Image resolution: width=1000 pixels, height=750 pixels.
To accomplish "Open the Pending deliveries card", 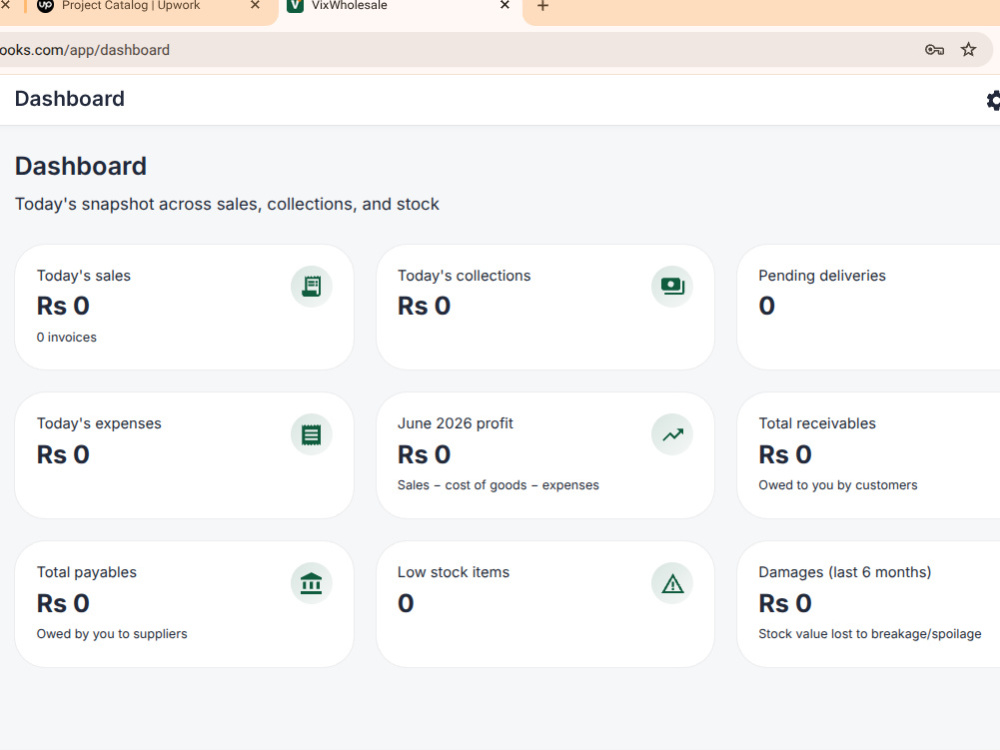I will [x=869, y=307].
